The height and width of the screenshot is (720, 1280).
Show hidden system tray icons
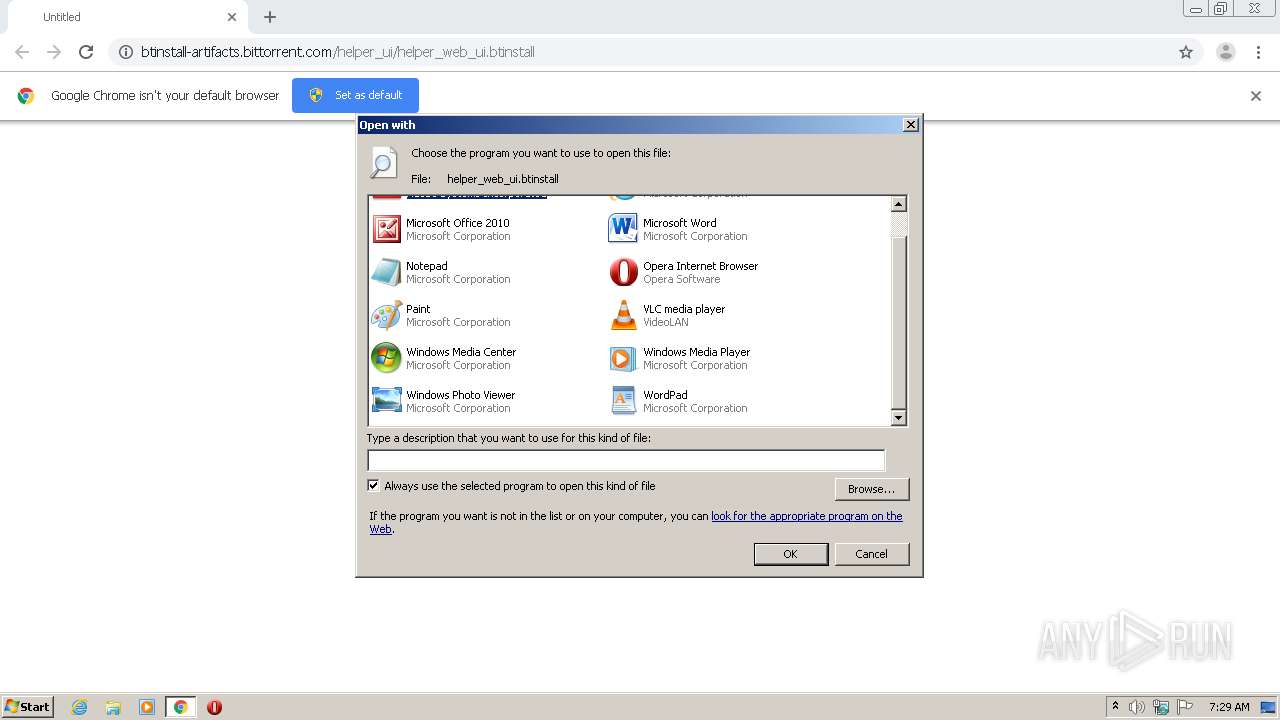[1115, 706]
